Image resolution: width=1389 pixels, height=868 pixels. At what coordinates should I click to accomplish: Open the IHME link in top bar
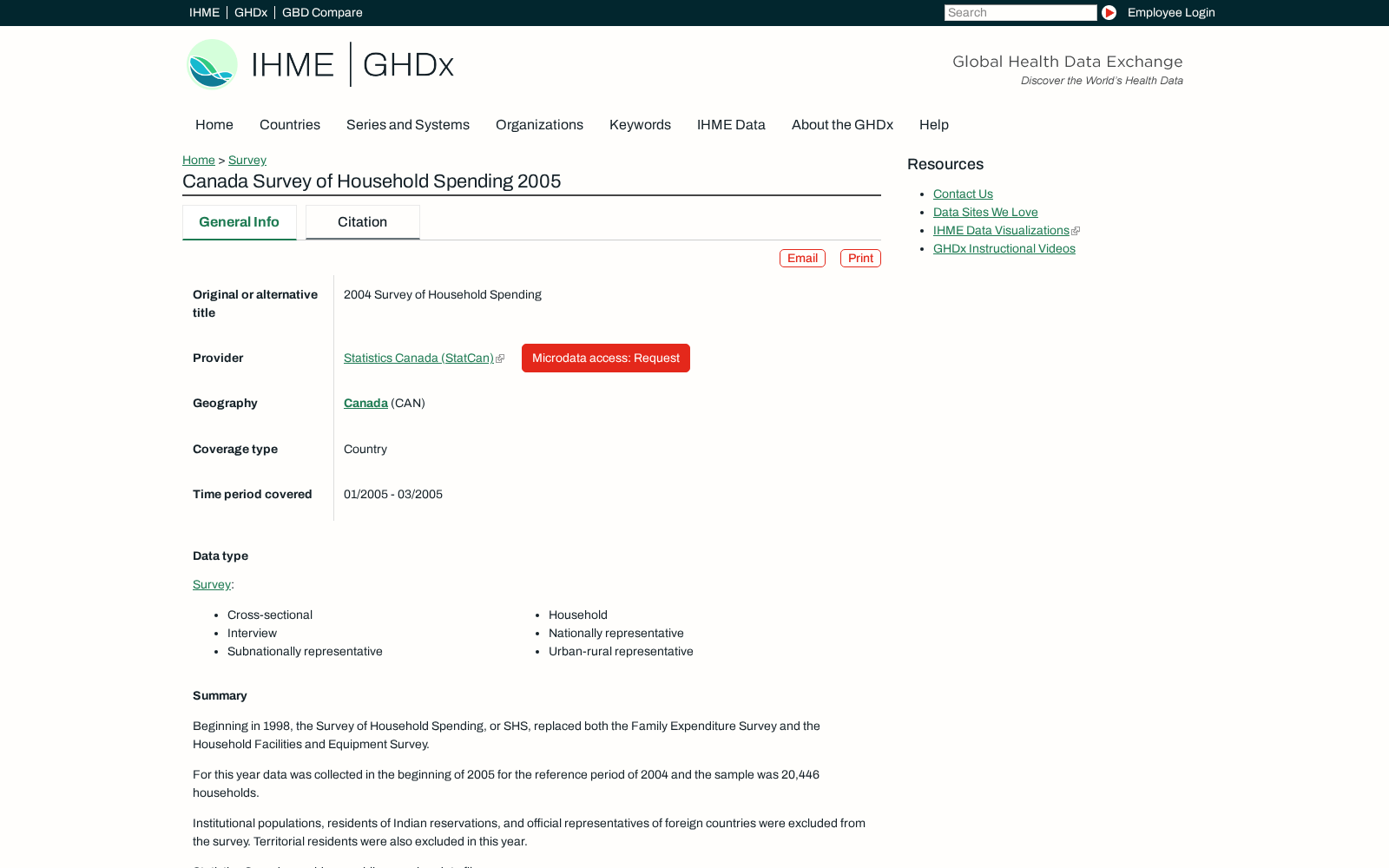click(204, 12)
